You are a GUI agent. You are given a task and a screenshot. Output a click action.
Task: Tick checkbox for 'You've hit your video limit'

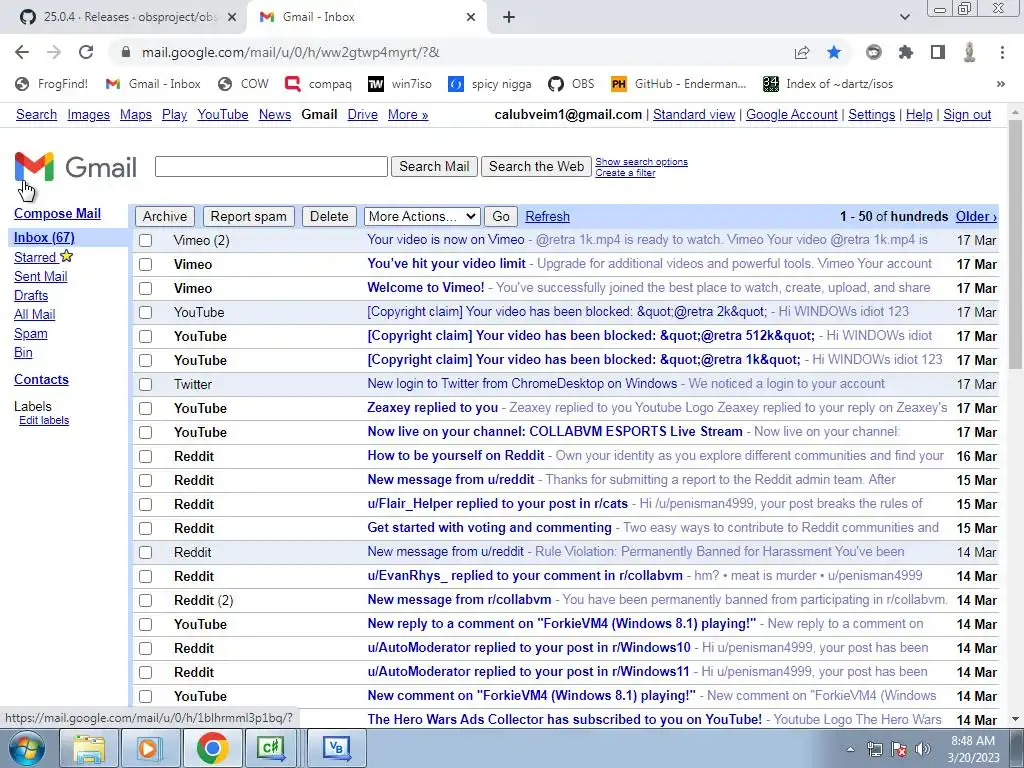point(146,264)
